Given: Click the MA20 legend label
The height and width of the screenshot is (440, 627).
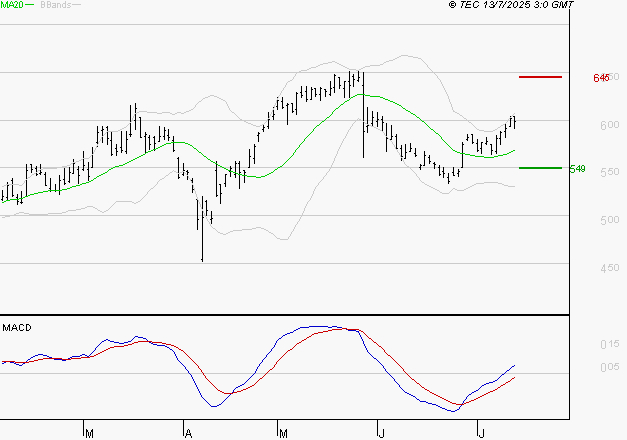Looking at the screenshot, I should click(x=12, y=5).
